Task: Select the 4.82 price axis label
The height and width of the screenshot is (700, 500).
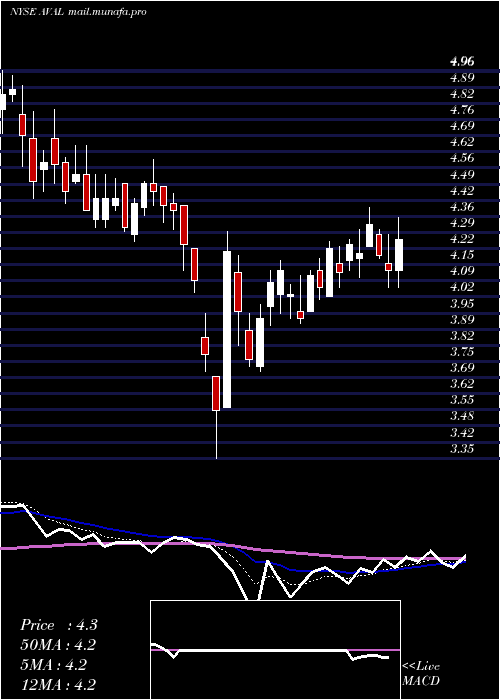Action: coord(462,94)
